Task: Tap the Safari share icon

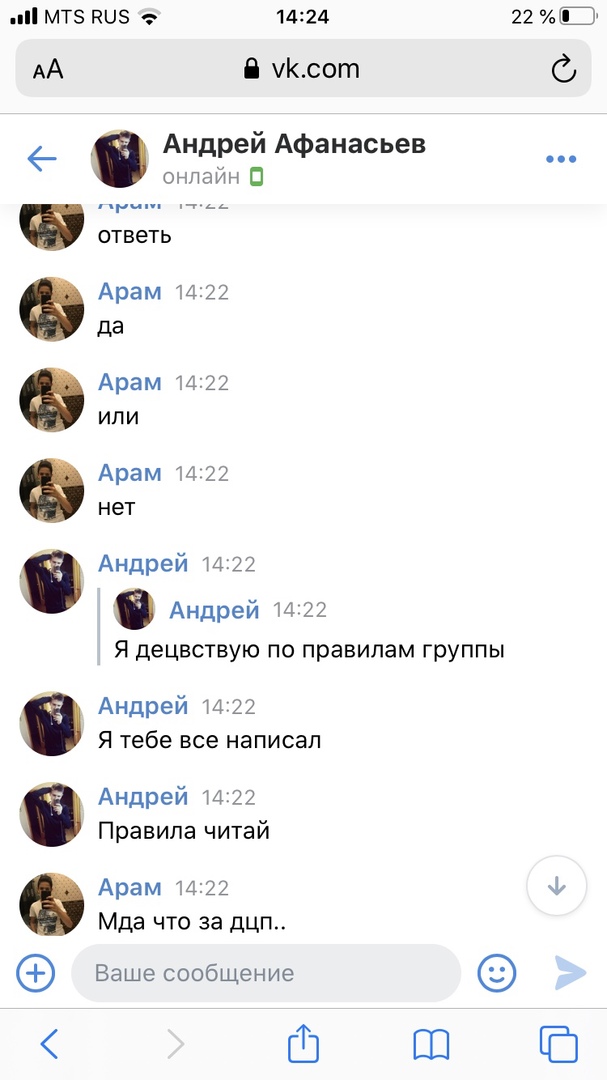Action: 303,1043
